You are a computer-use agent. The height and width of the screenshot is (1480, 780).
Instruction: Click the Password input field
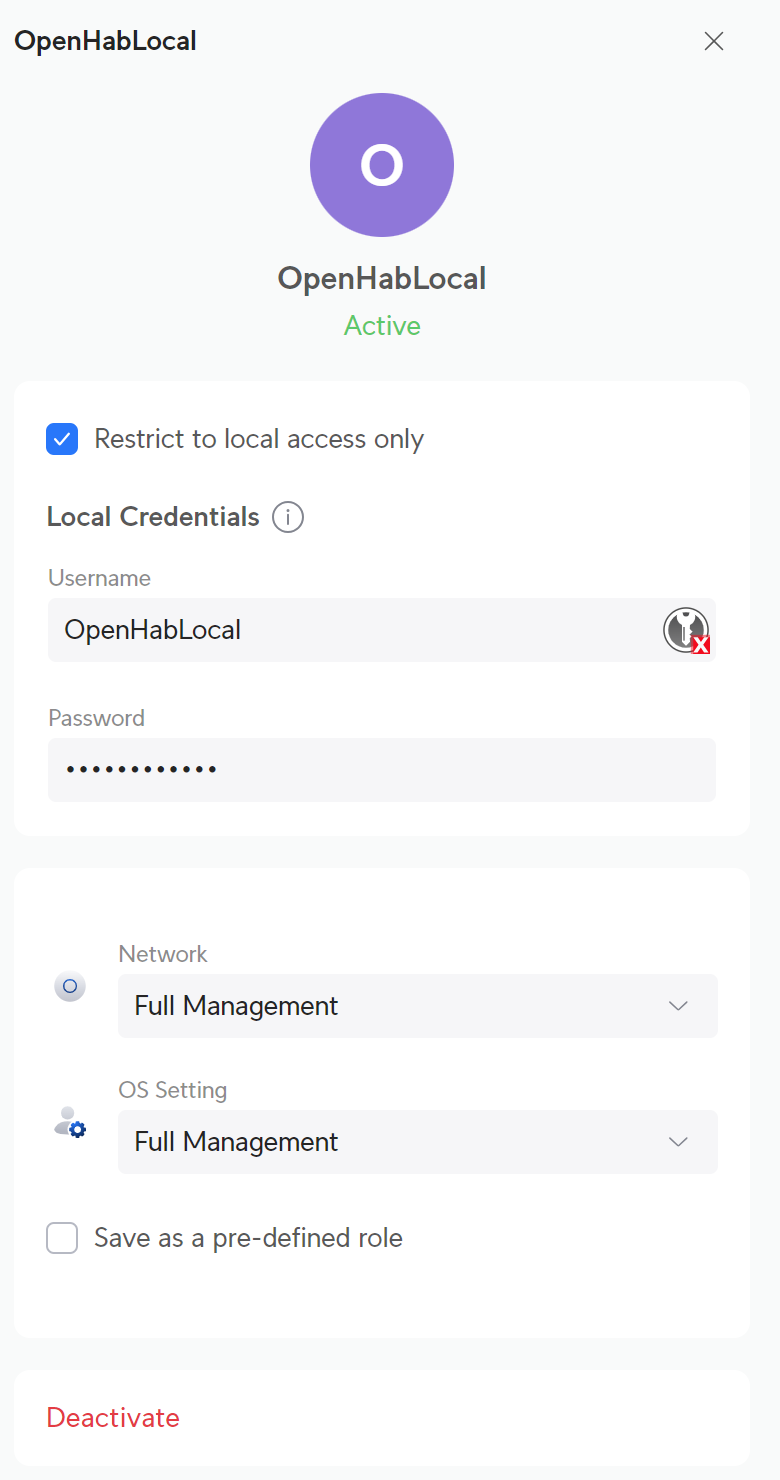pyautogui.click(x=382, y=770)
